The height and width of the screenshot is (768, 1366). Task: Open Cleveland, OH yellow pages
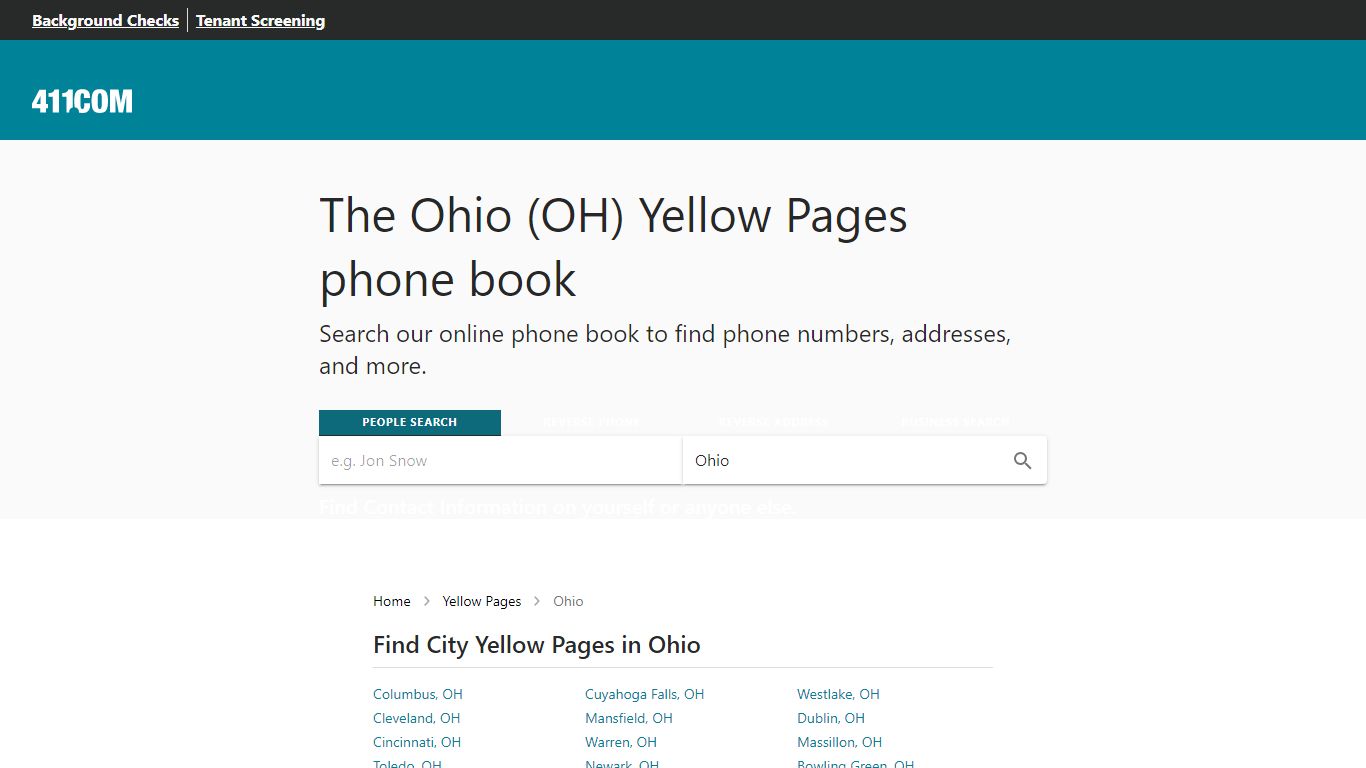[x=417, y=718]
